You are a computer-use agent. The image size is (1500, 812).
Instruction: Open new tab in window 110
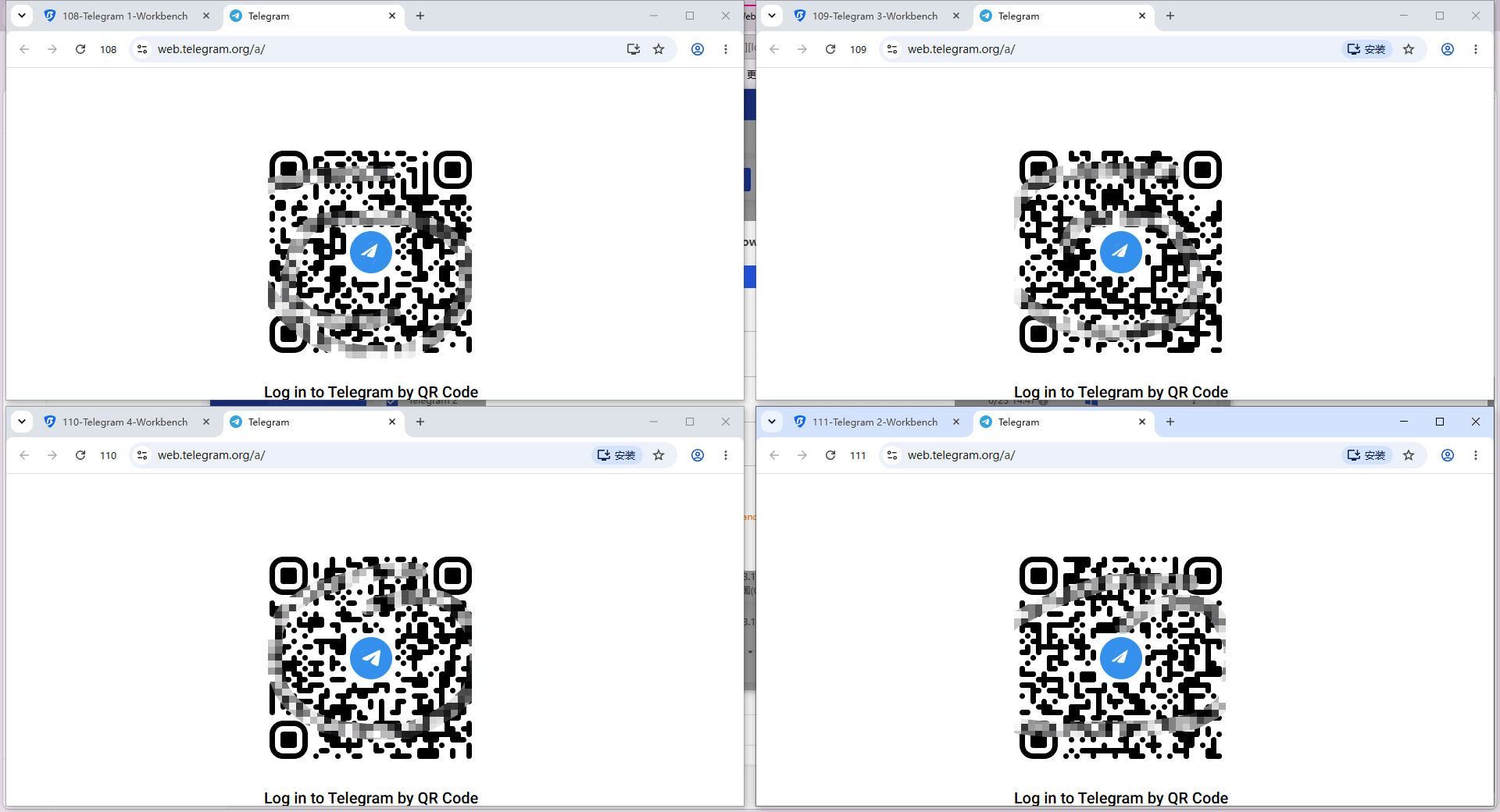click(x=420, y=422)
